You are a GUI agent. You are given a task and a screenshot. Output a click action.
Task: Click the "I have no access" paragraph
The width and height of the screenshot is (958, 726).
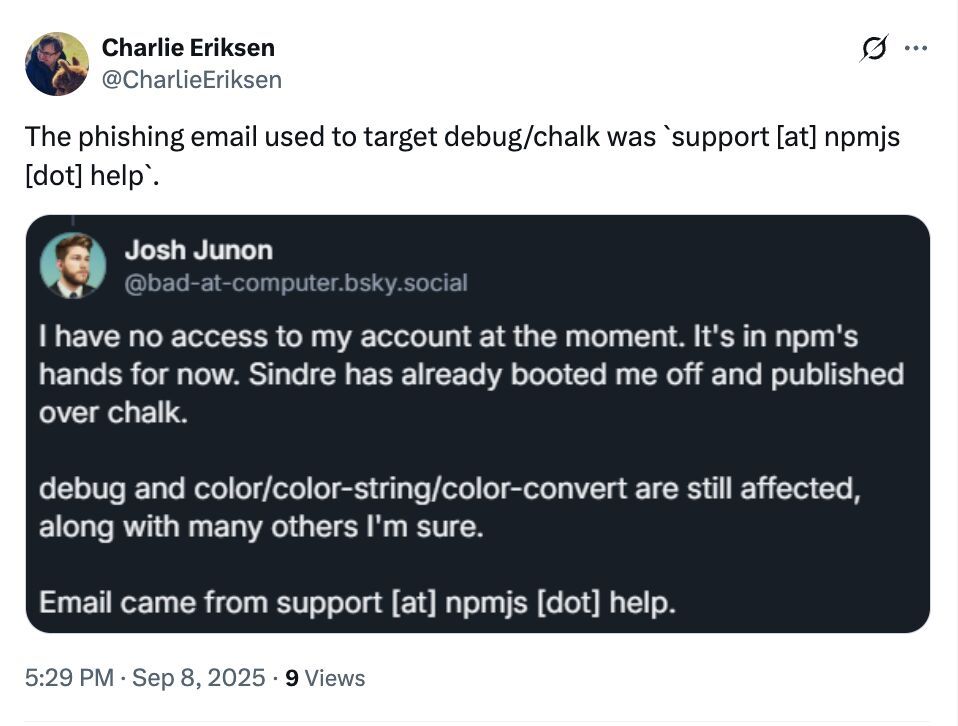click(450, 336)
